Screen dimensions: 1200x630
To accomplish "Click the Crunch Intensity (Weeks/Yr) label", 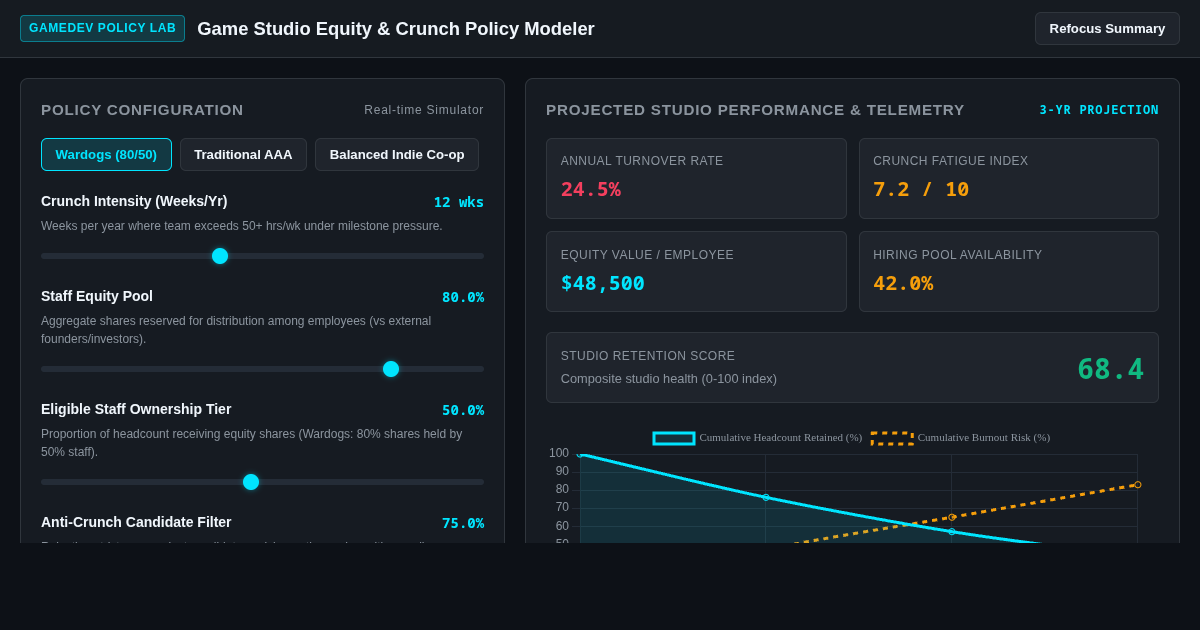I will click(134, 201).
